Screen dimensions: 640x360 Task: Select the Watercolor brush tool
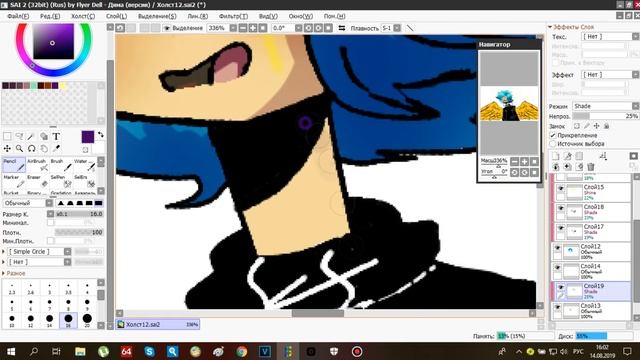(85, 165)
